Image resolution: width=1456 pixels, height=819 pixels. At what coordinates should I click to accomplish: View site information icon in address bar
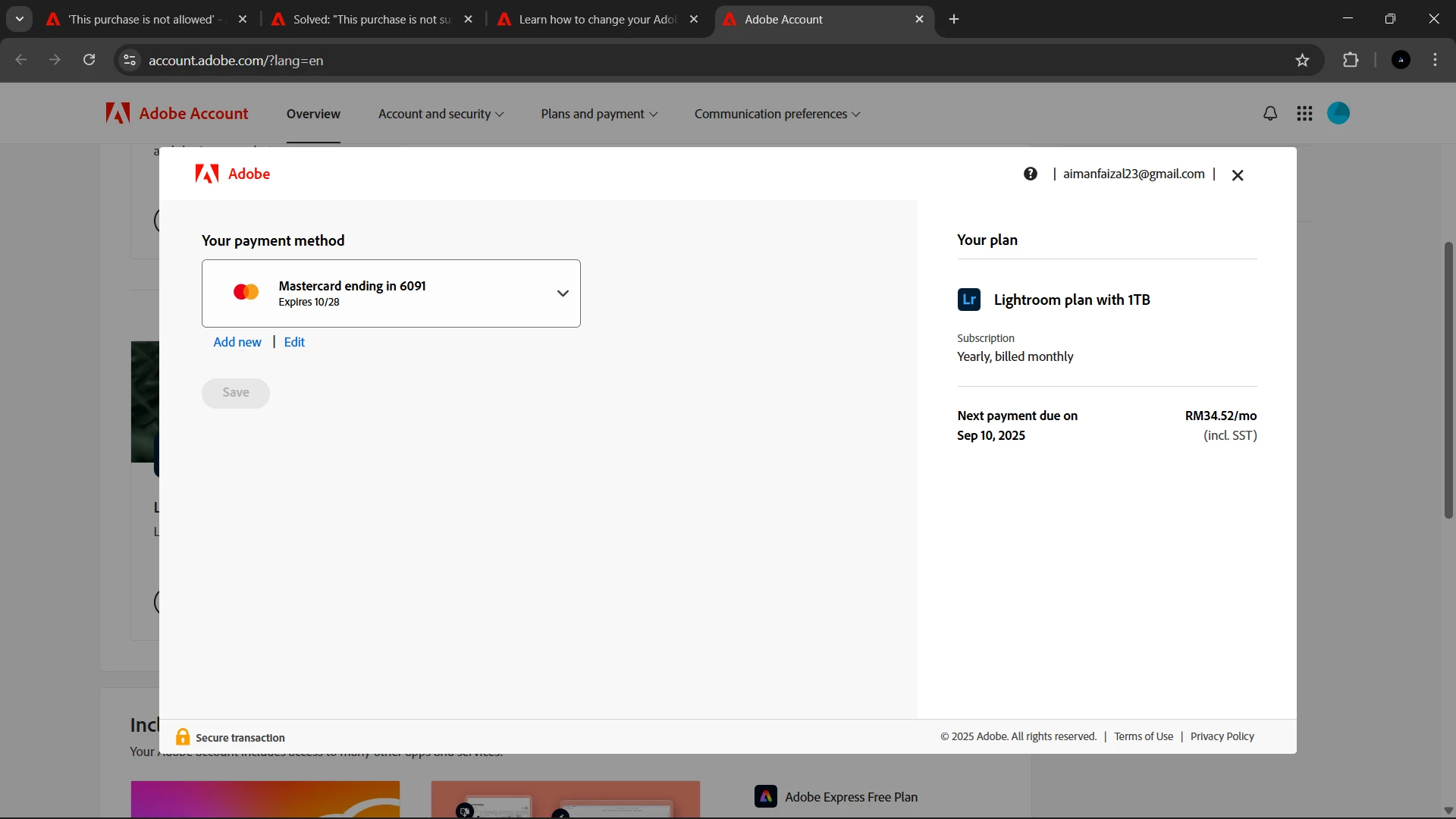(130, 60)
